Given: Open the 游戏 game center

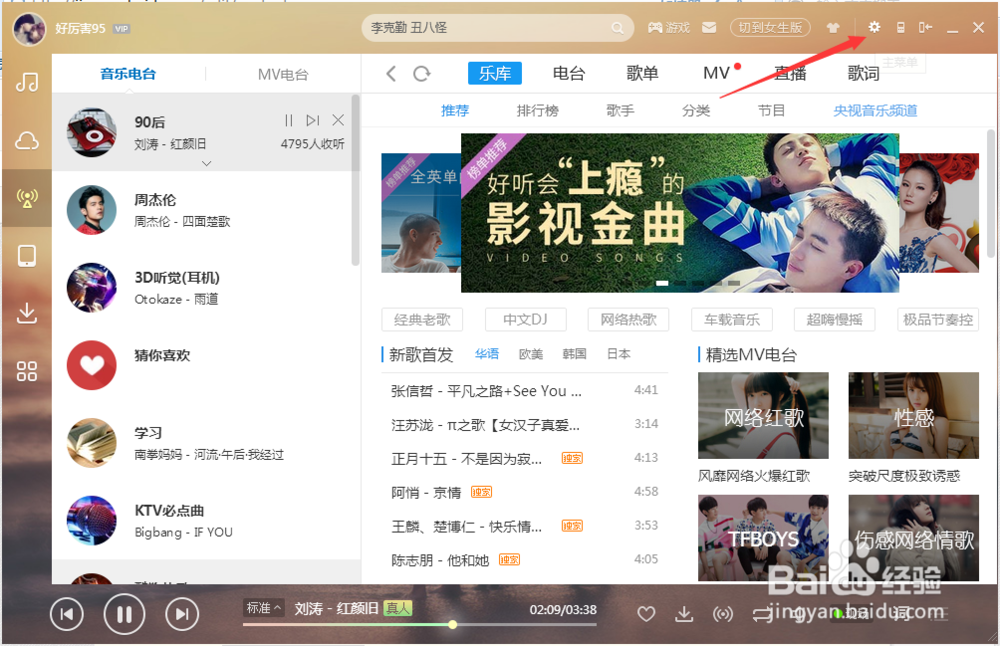Looking at the screenshot, I should 669,28.
